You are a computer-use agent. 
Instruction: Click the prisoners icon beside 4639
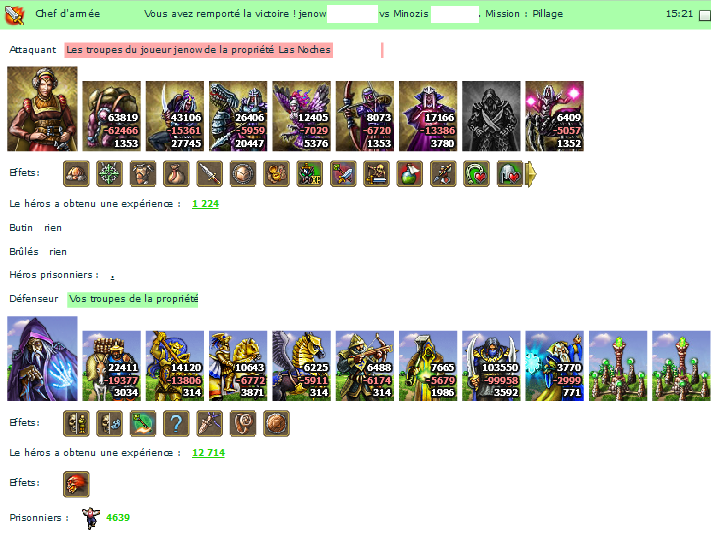[91, 518]
